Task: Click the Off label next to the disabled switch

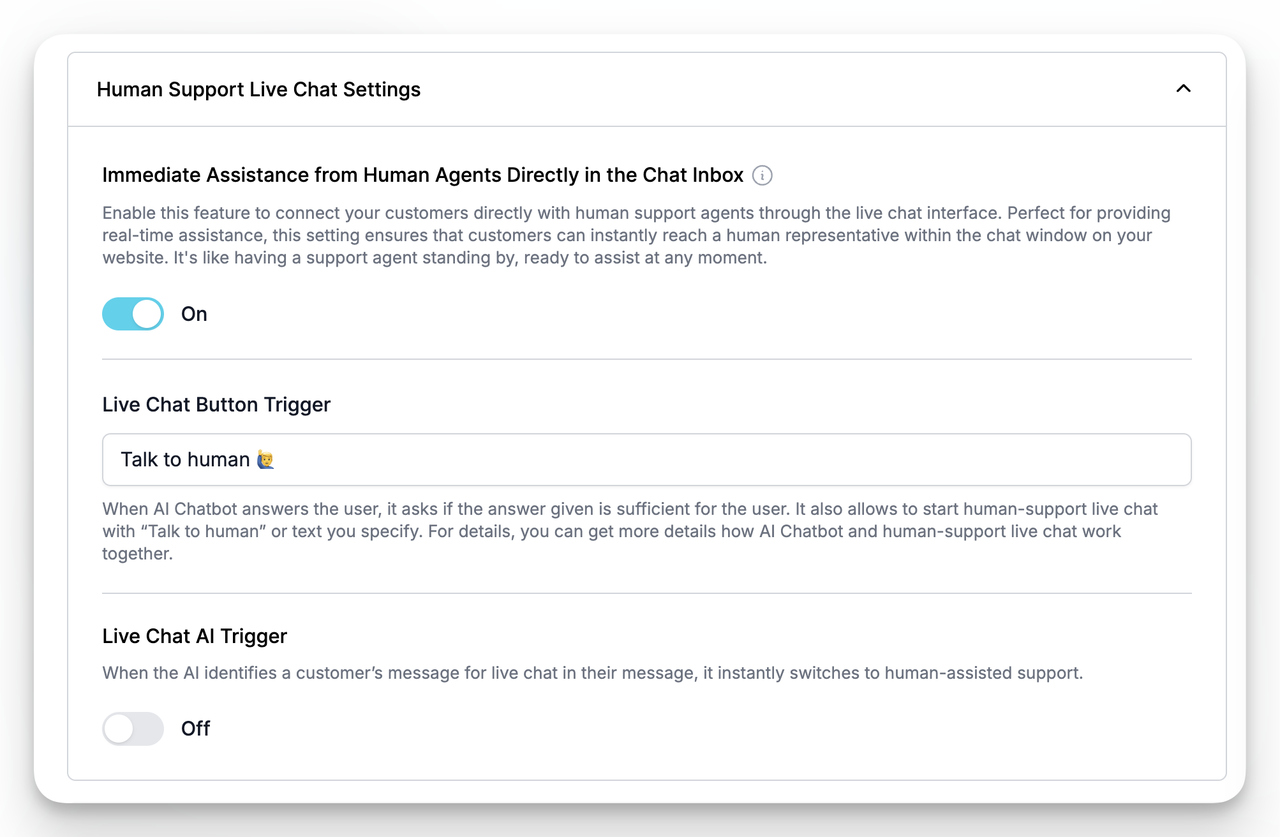Action: click(x=195, y=728)
